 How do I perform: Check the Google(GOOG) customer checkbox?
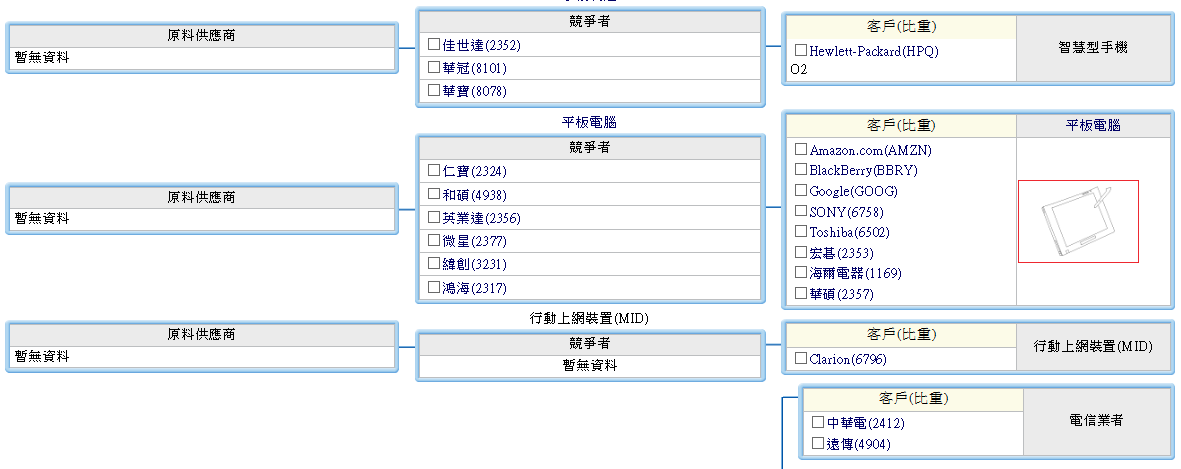(801, 191)
